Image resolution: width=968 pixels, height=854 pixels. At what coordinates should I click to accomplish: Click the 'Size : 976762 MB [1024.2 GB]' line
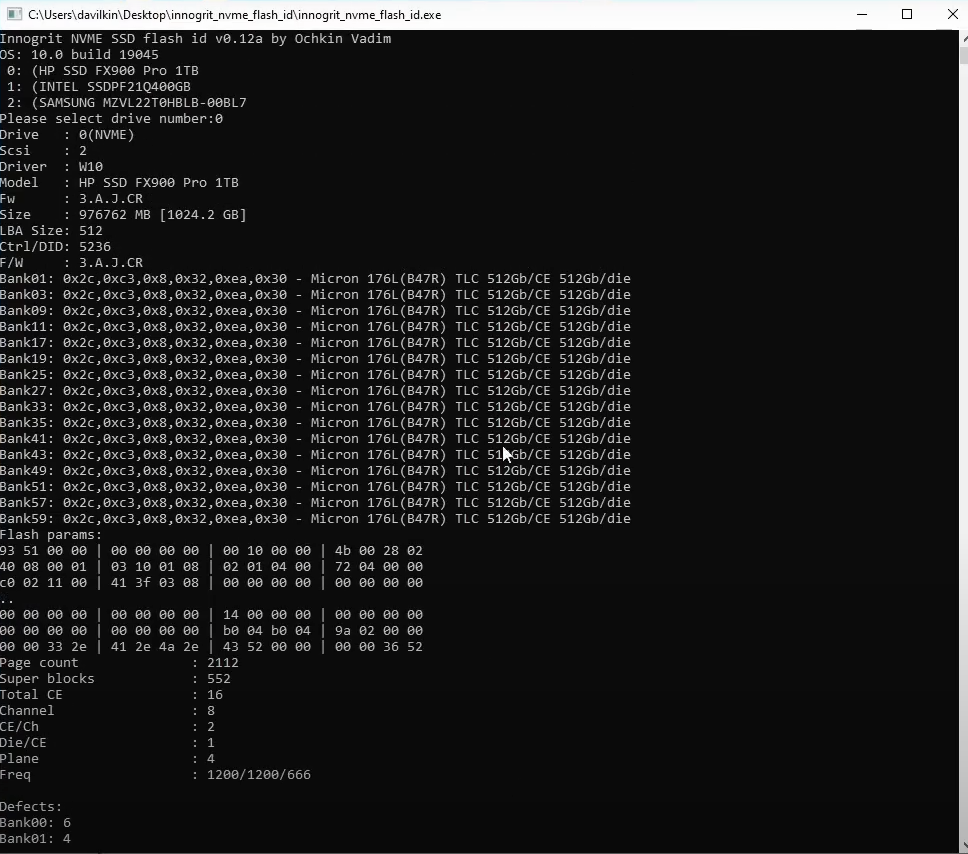(x=123, y=216)
